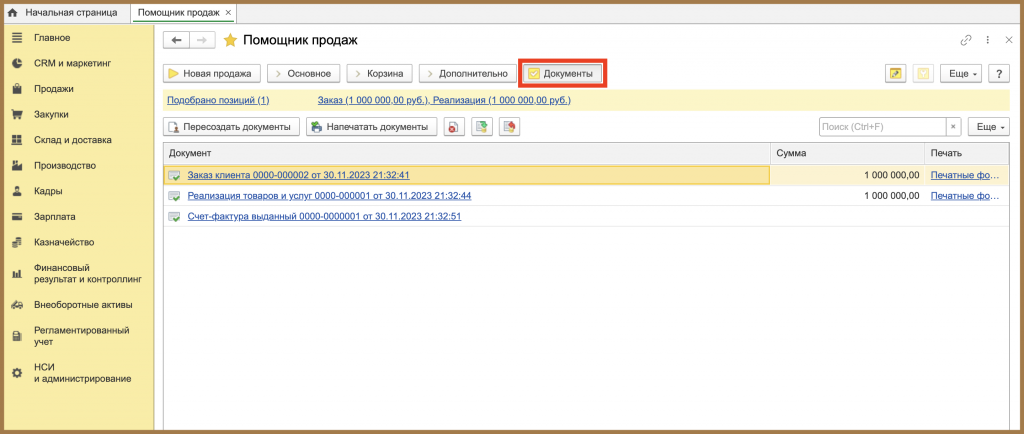1024x434 pixels.
Task: Click Напечатать документы button
Action: click(372, 127)
